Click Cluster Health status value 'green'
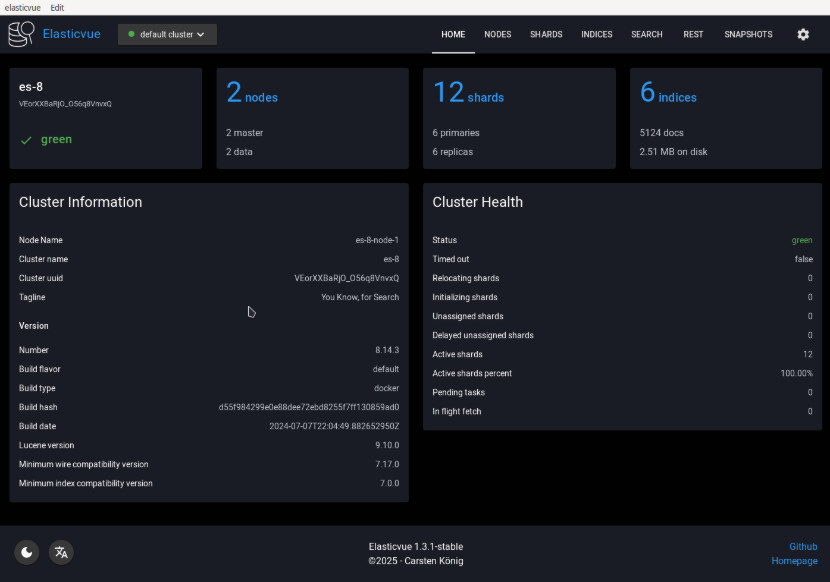This screenshot has width=830, height=582. (802, 240)
